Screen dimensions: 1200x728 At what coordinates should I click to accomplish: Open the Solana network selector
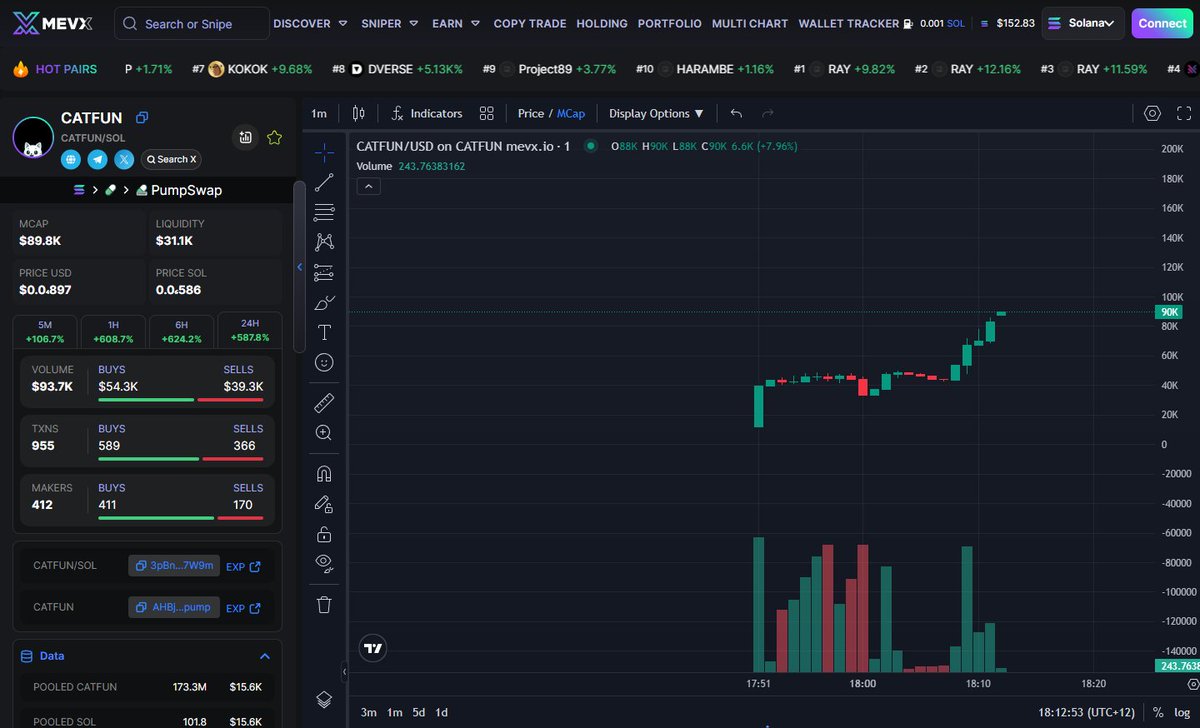[x=1083, y=23]
